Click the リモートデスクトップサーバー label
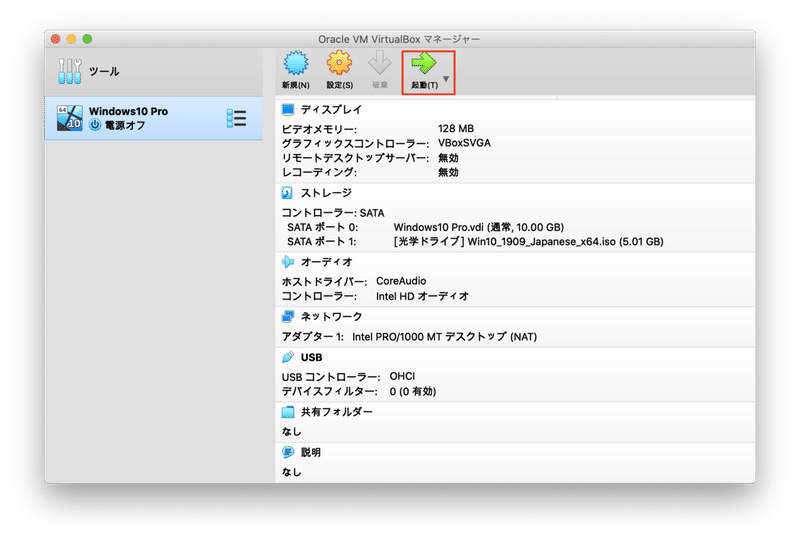The width and height of the screenshot is (800, 542). (355, 158)
